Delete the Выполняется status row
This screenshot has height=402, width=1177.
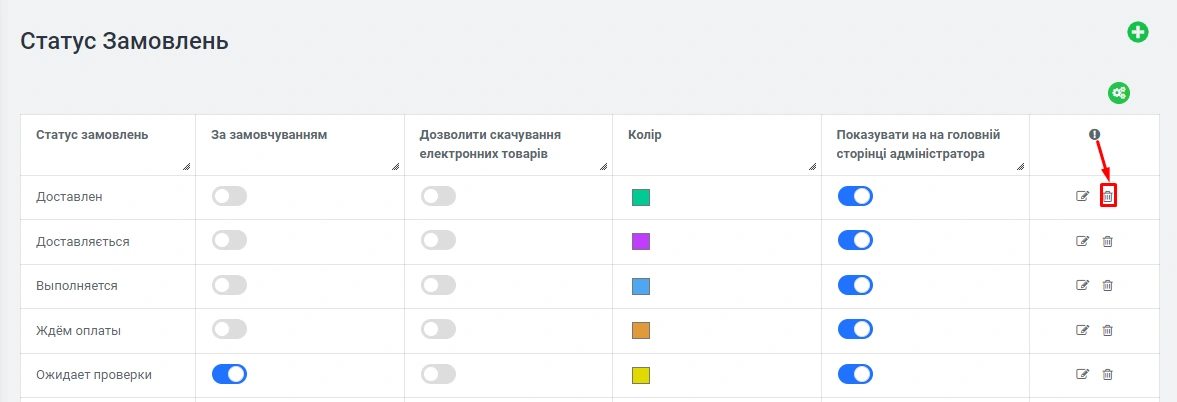1108,286
